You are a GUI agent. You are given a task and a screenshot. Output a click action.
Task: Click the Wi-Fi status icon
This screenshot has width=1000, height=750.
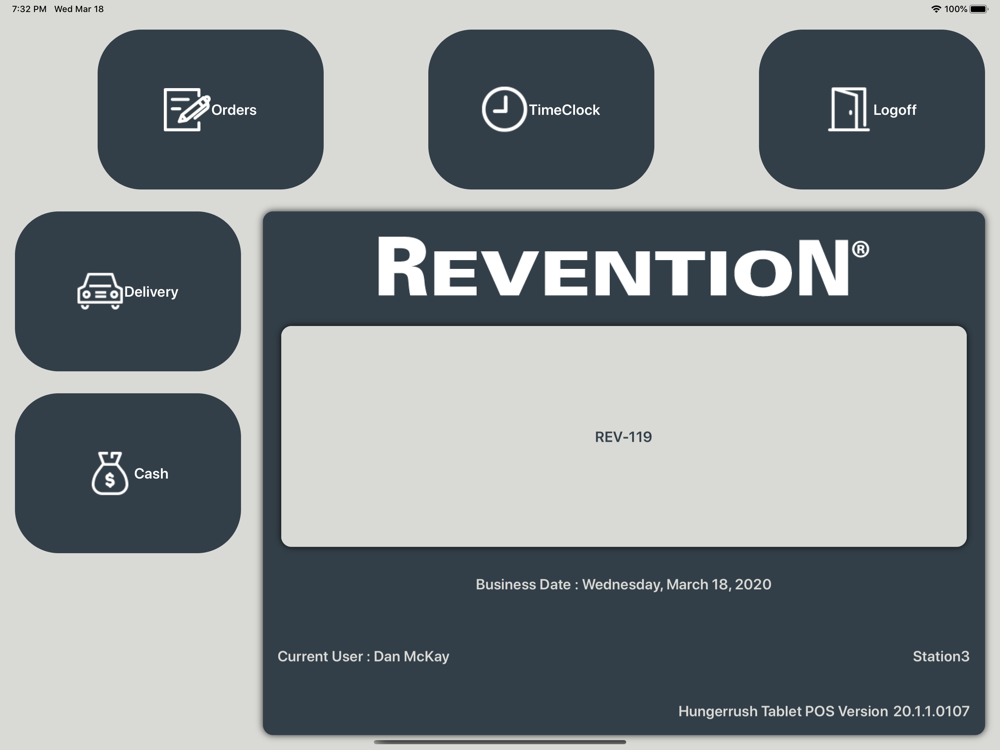click(x=936, y=9)
